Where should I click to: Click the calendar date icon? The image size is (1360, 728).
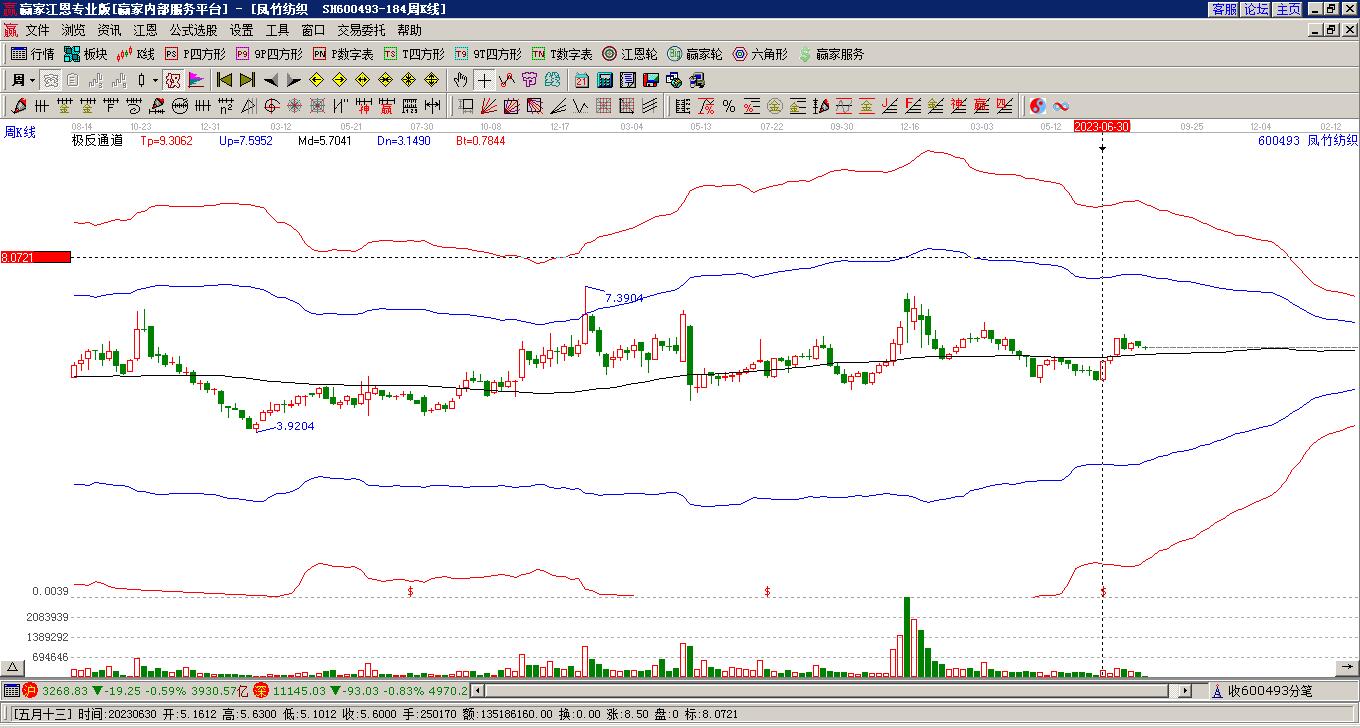pyautogui.click(x=581, y=80)
